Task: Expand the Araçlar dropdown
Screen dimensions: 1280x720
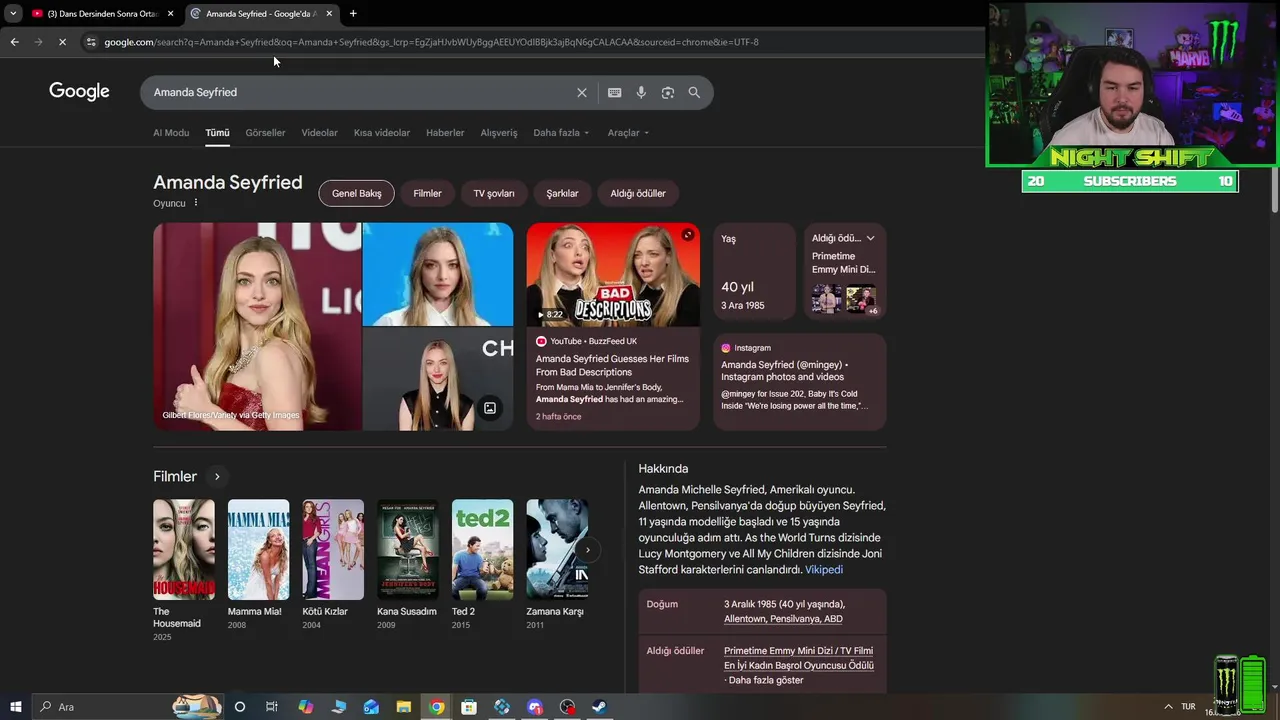Action: pyautogui.click(x=628, y=132)
